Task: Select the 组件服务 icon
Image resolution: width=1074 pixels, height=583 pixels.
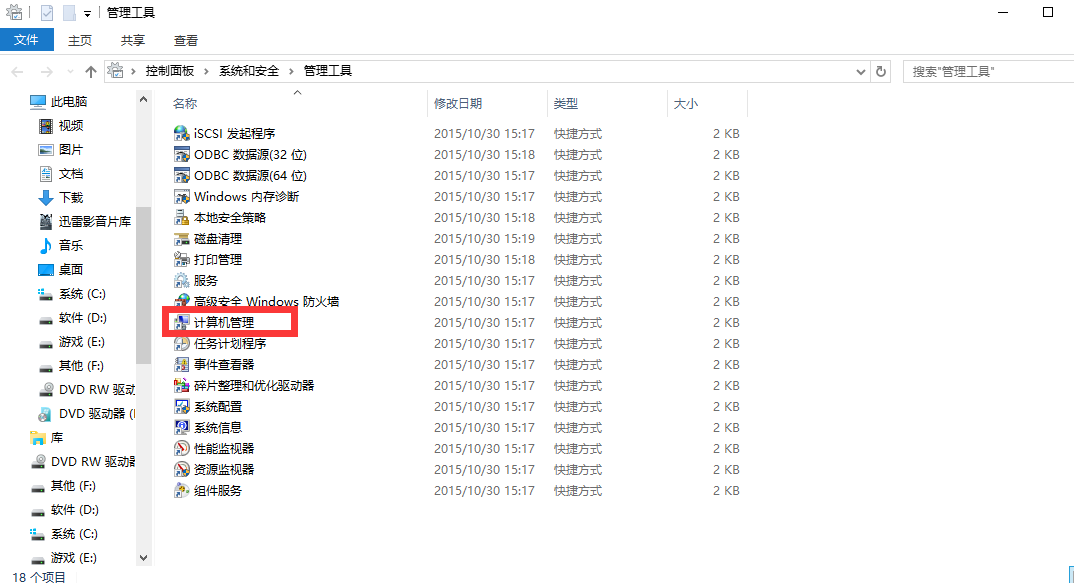Action: (x=182, y=491)
